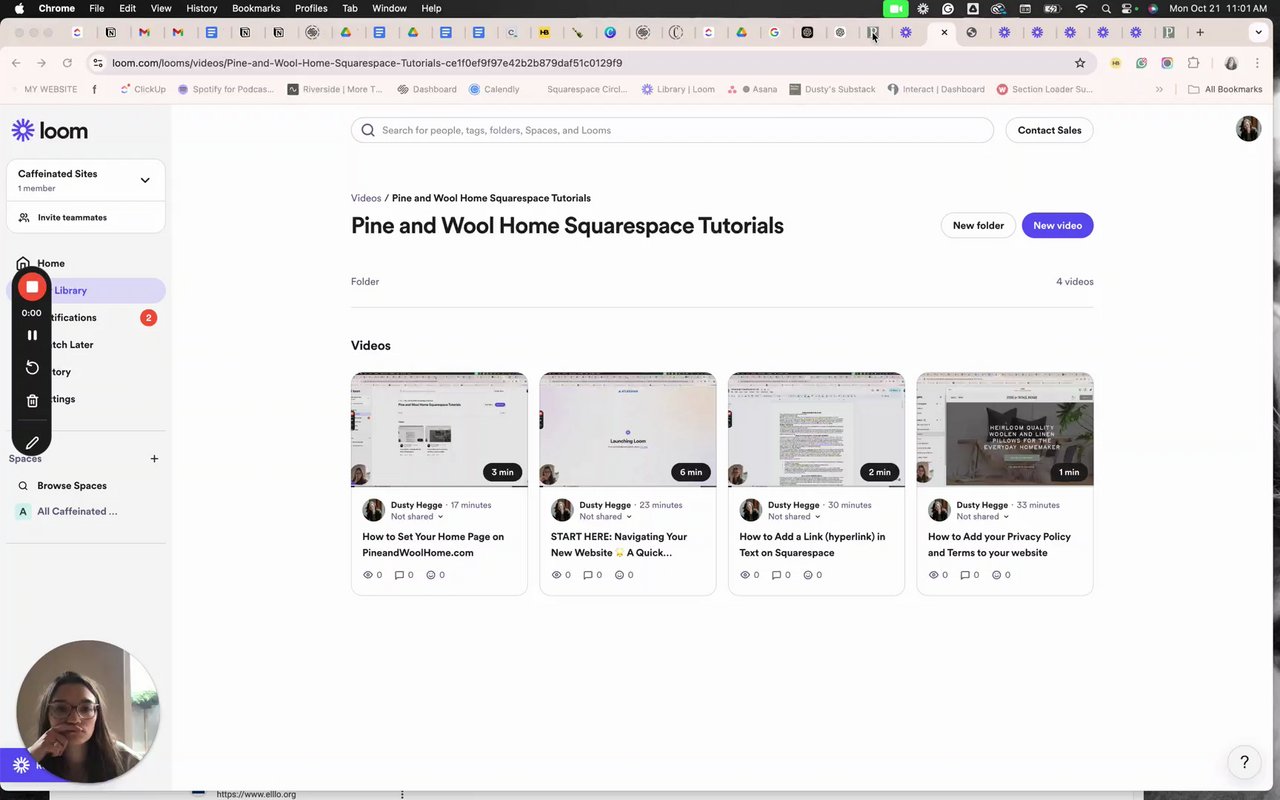This screenshot has height=800, width=1280.
Task: Click Contact Sales button
Action: 1049,130
